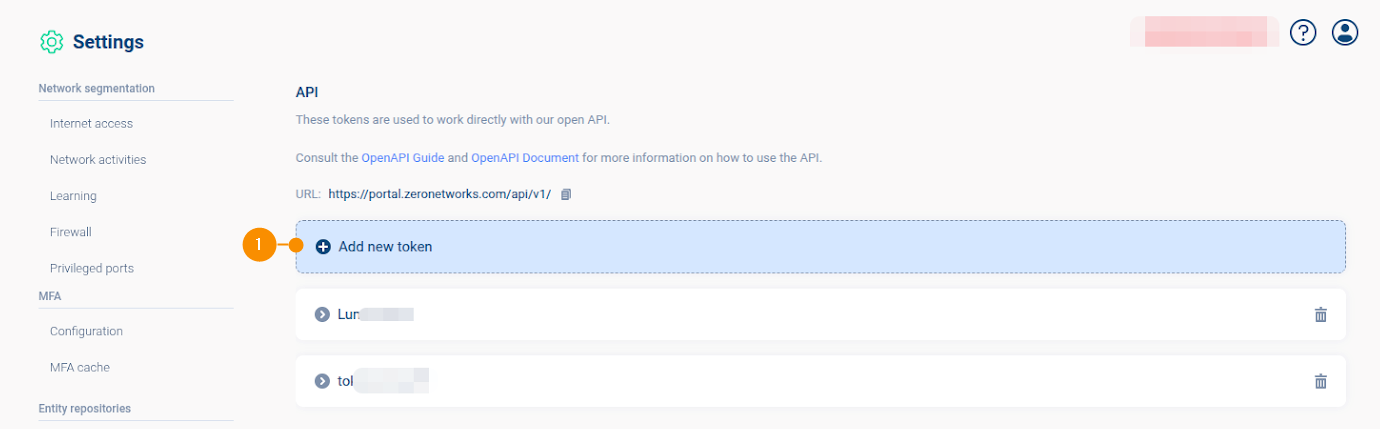Open the OpenAPI Guide link

402,158
